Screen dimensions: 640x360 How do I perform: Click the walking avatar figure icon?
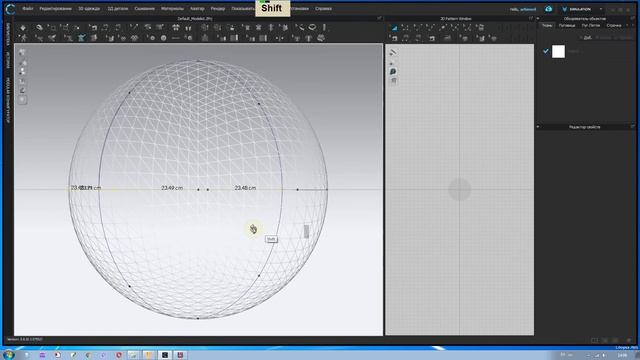point(23,38)
